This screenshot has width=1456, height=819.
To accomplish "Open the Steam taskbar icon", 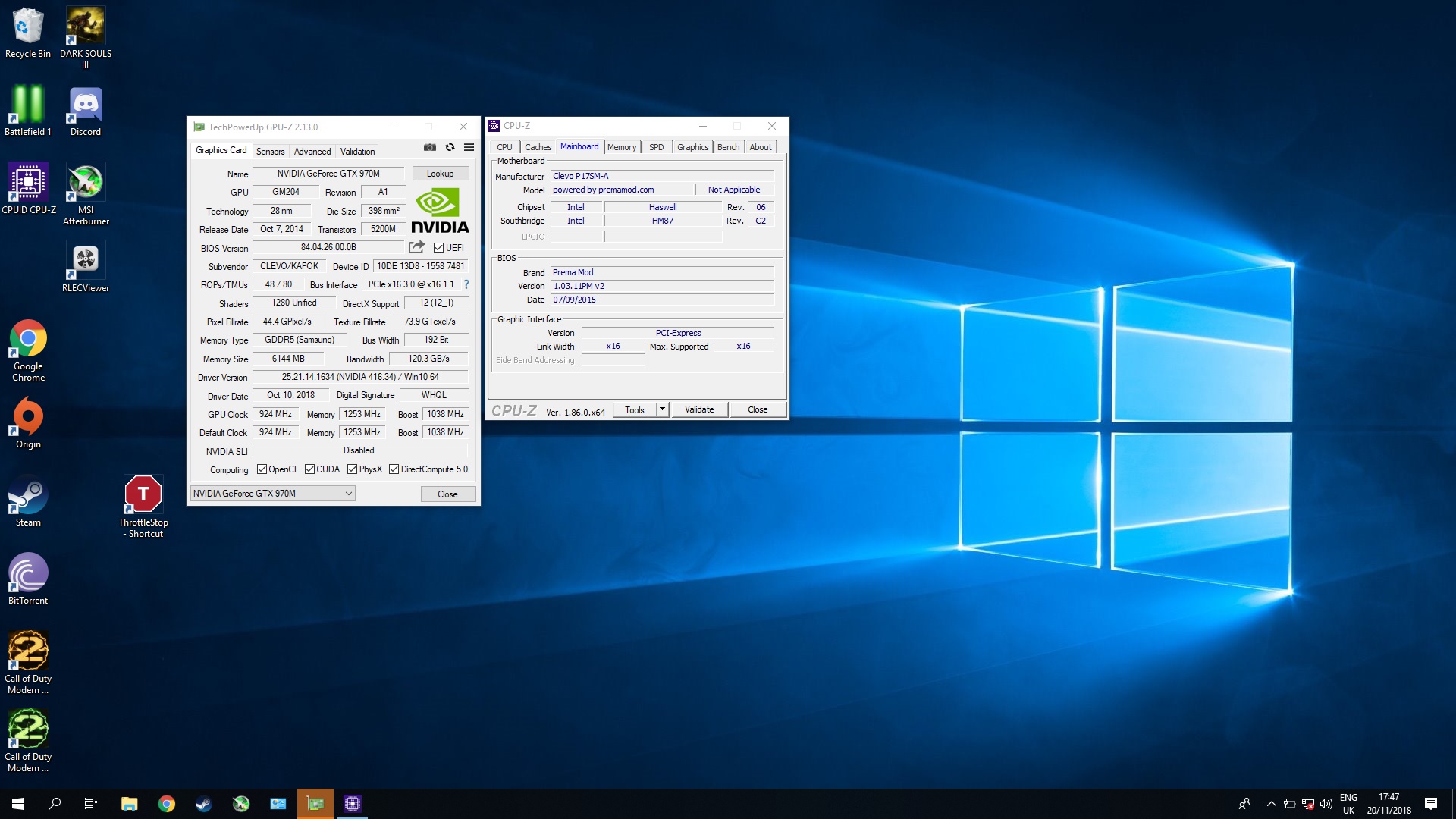I will 204,804.
